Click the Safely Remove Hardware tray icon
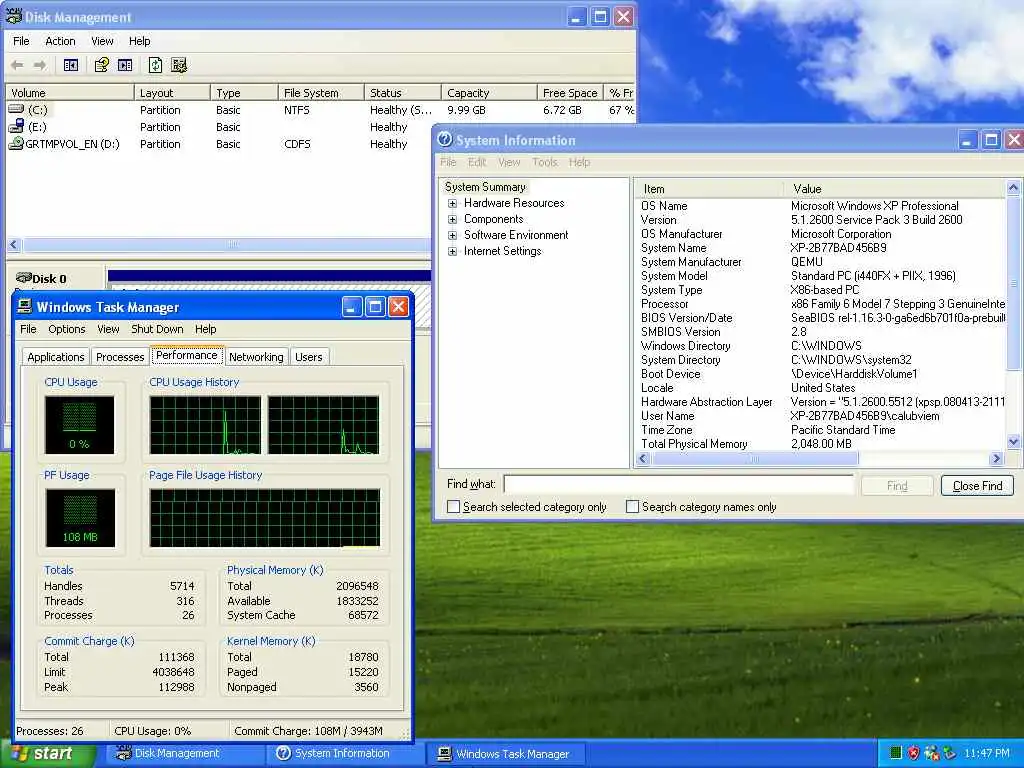Viewport: 1024px width, 768px height. [x=949, y=753]
